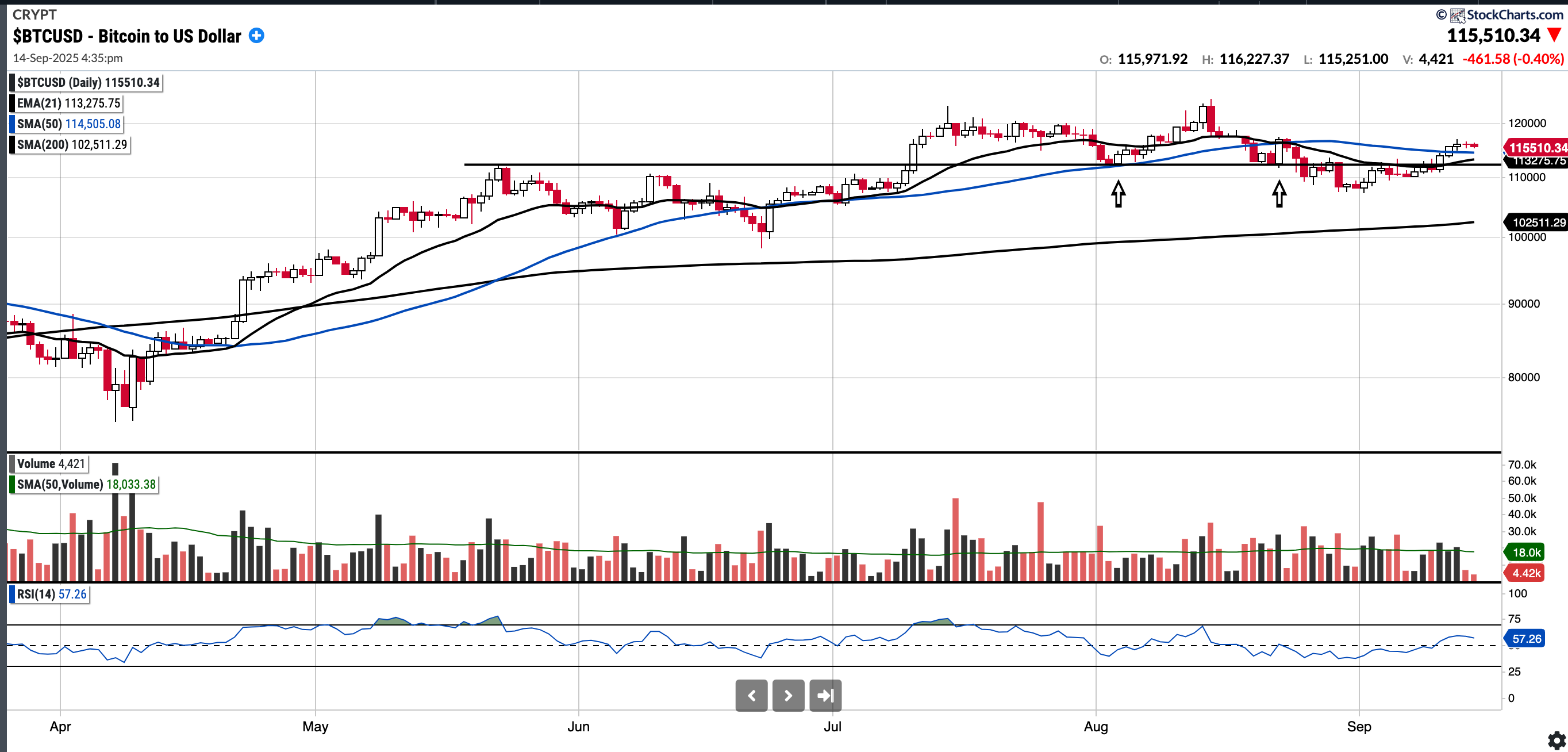The height and width of the screenshot is (752, 1568).
Task: Open chart settings gear icon
Action: [x=1556, y=740]
